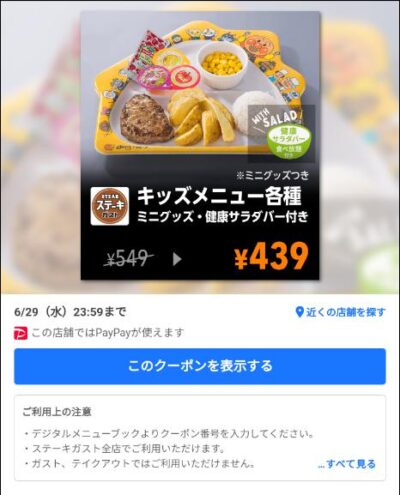The width and height of the screenshot is (400, 495).
Task: Click the gray arrow between the prices
Action: [x=177, y=259]
